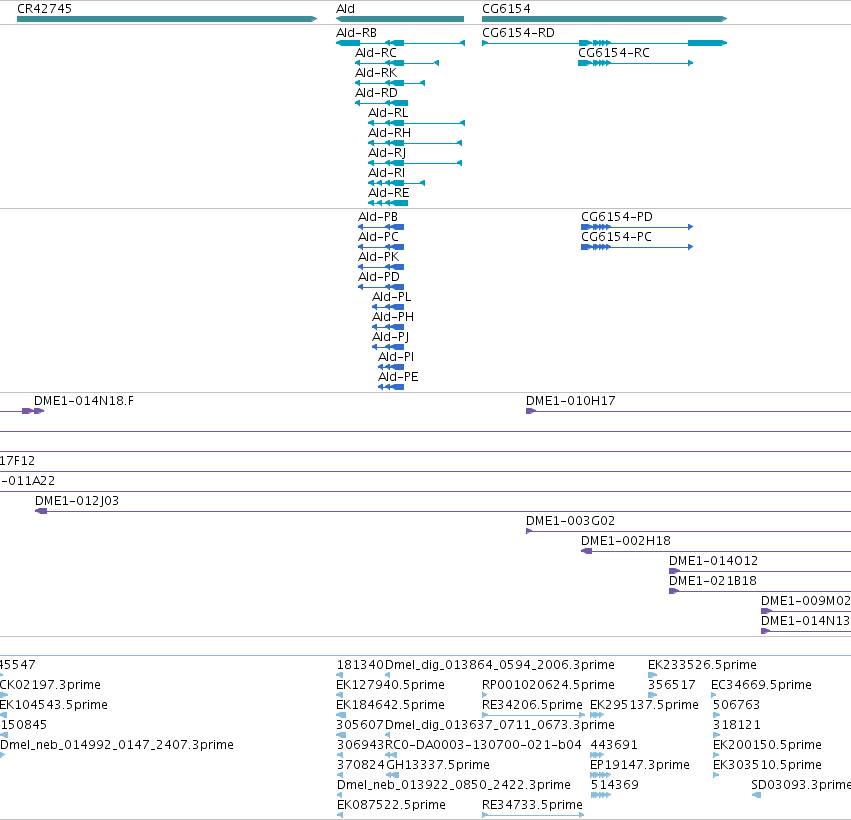Select the 514369 EST label
Image resolution: width=851 pixels, height=820 pixels.
(x=614, y=785)
